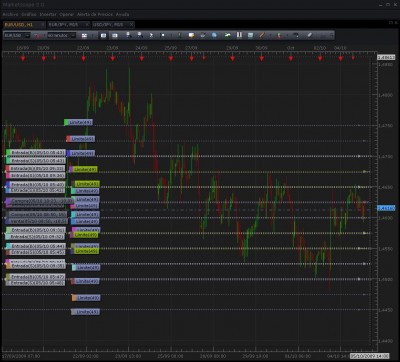Click the red arrow marker under date 22/09
This screenshot has width=400, height=362.
(x=83, y=58)
